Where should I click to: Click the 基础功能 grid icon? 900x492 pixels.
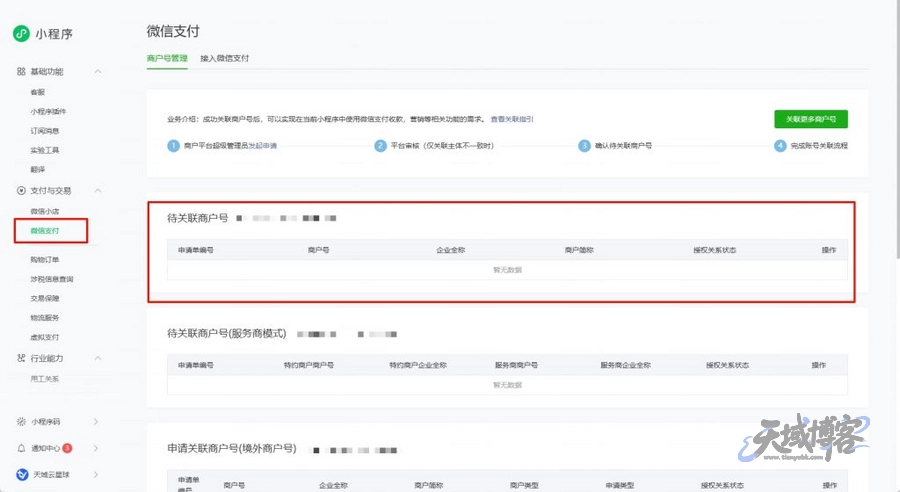(21, 71)
